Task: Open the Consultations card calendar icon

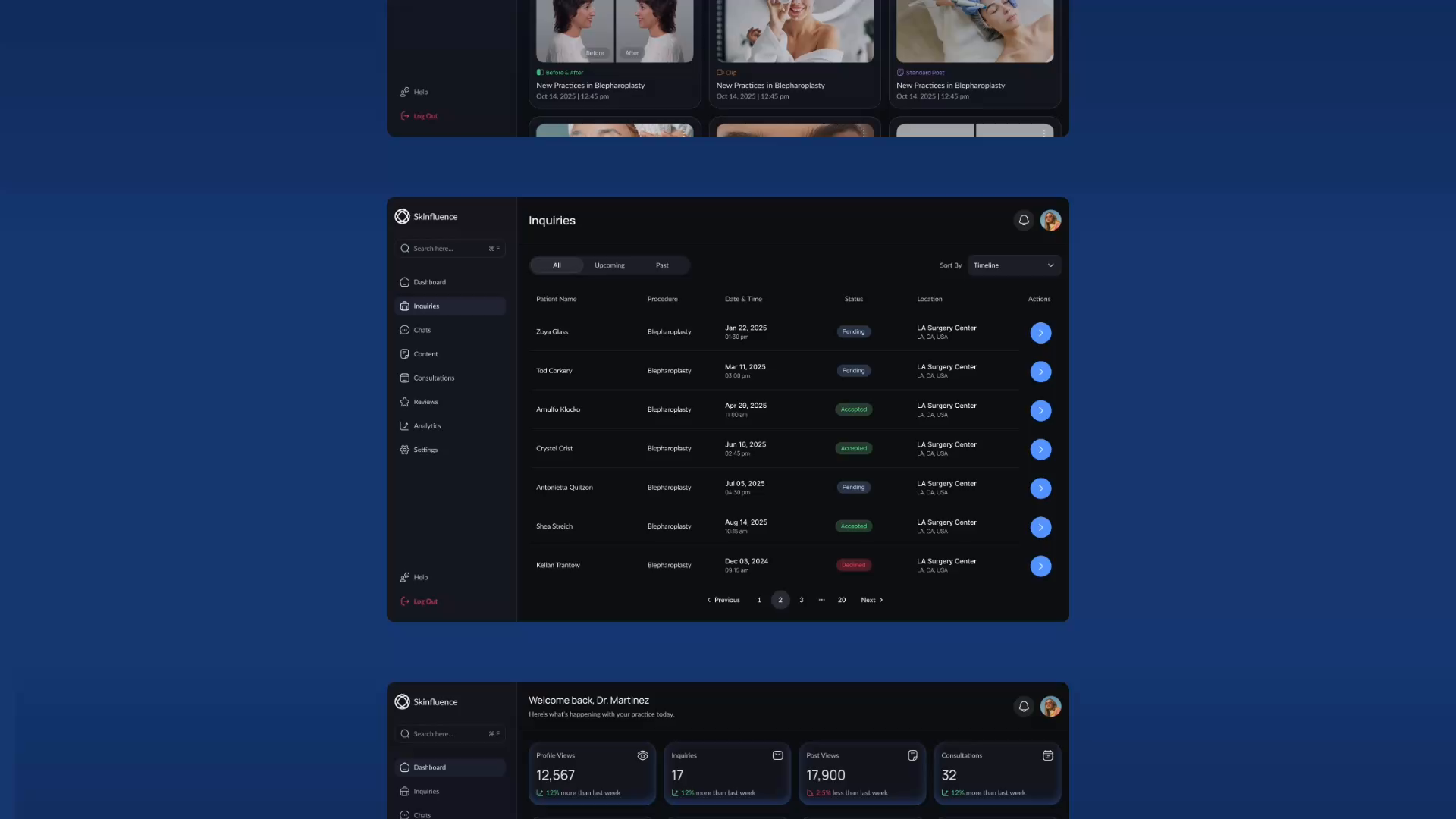Action: [x=1047, y=755]
